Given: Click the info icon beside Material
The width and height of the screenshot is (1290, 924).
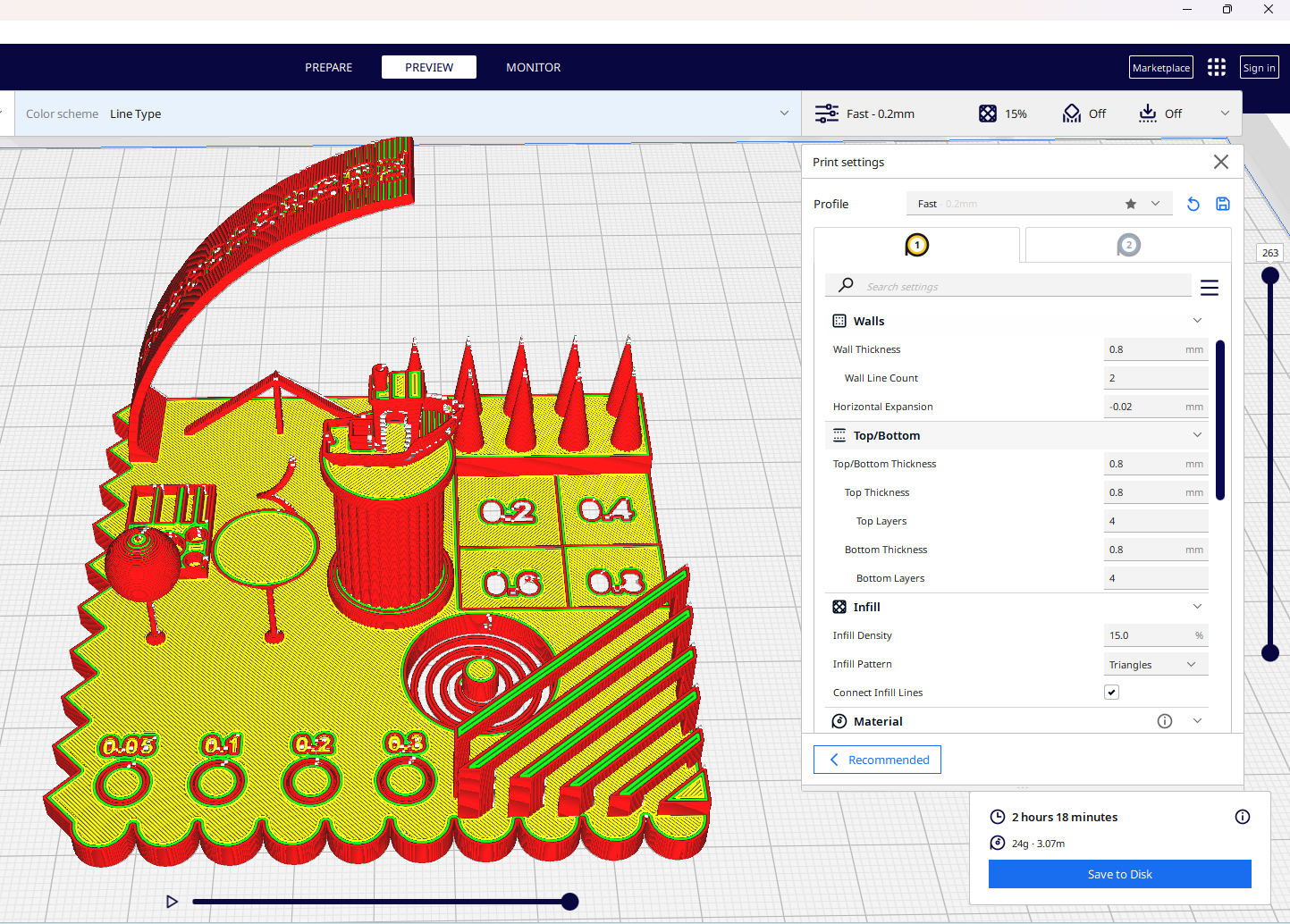Looking at the screenshot, I should point(1165,721).
